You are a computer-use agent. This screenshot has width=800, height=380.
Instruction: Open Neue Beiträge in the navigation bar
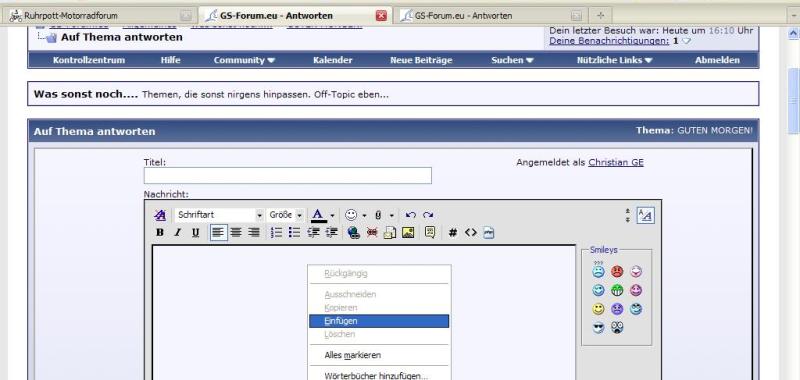(421, 60)
